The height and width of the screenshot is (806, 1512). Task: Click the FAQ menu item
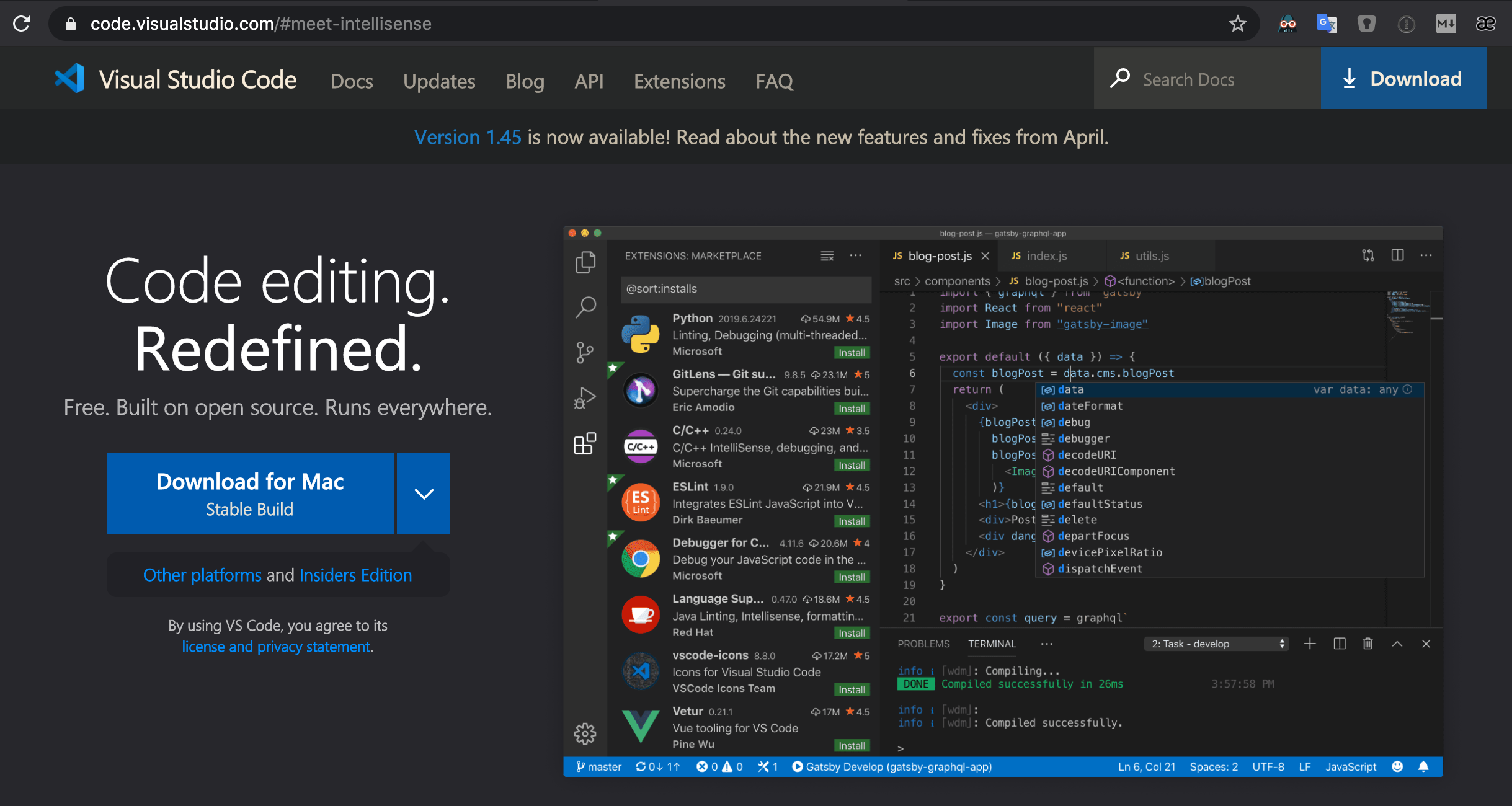coord(774,81)
